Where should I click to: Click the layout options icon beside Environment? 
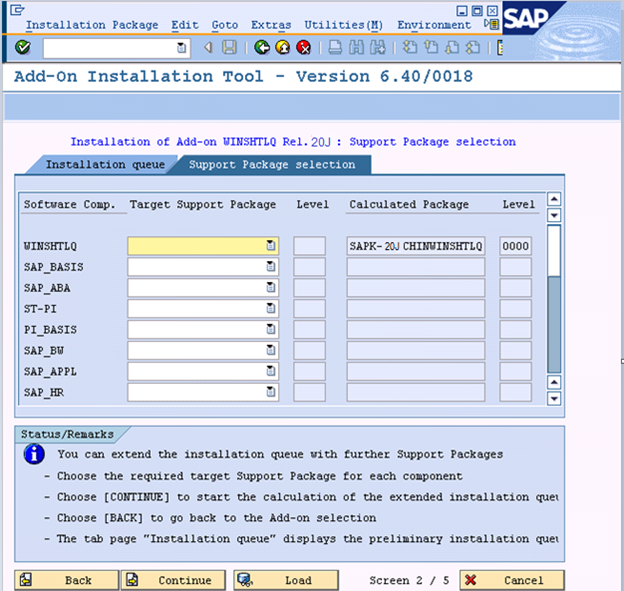coord(492,25)
